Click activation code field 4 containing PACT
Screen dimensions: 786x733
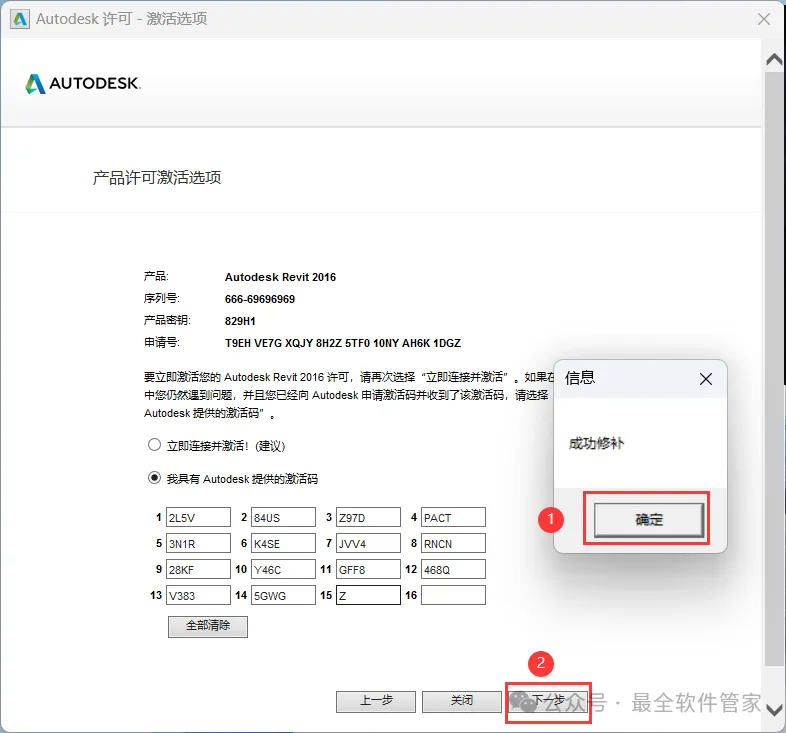[x=453, y=517]
